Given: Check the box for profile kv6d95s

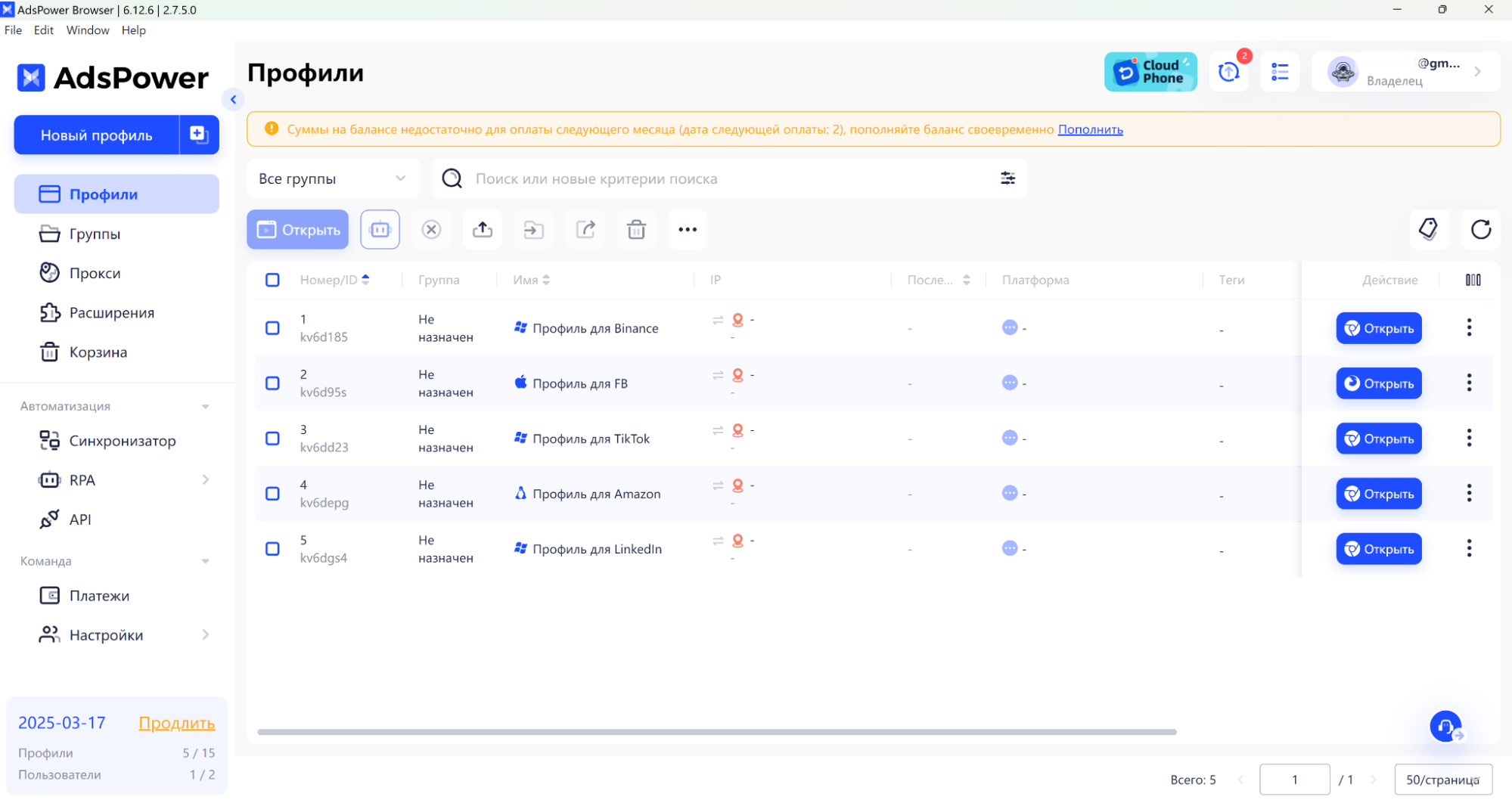Looking at the screenshot, I should point(272,383).
